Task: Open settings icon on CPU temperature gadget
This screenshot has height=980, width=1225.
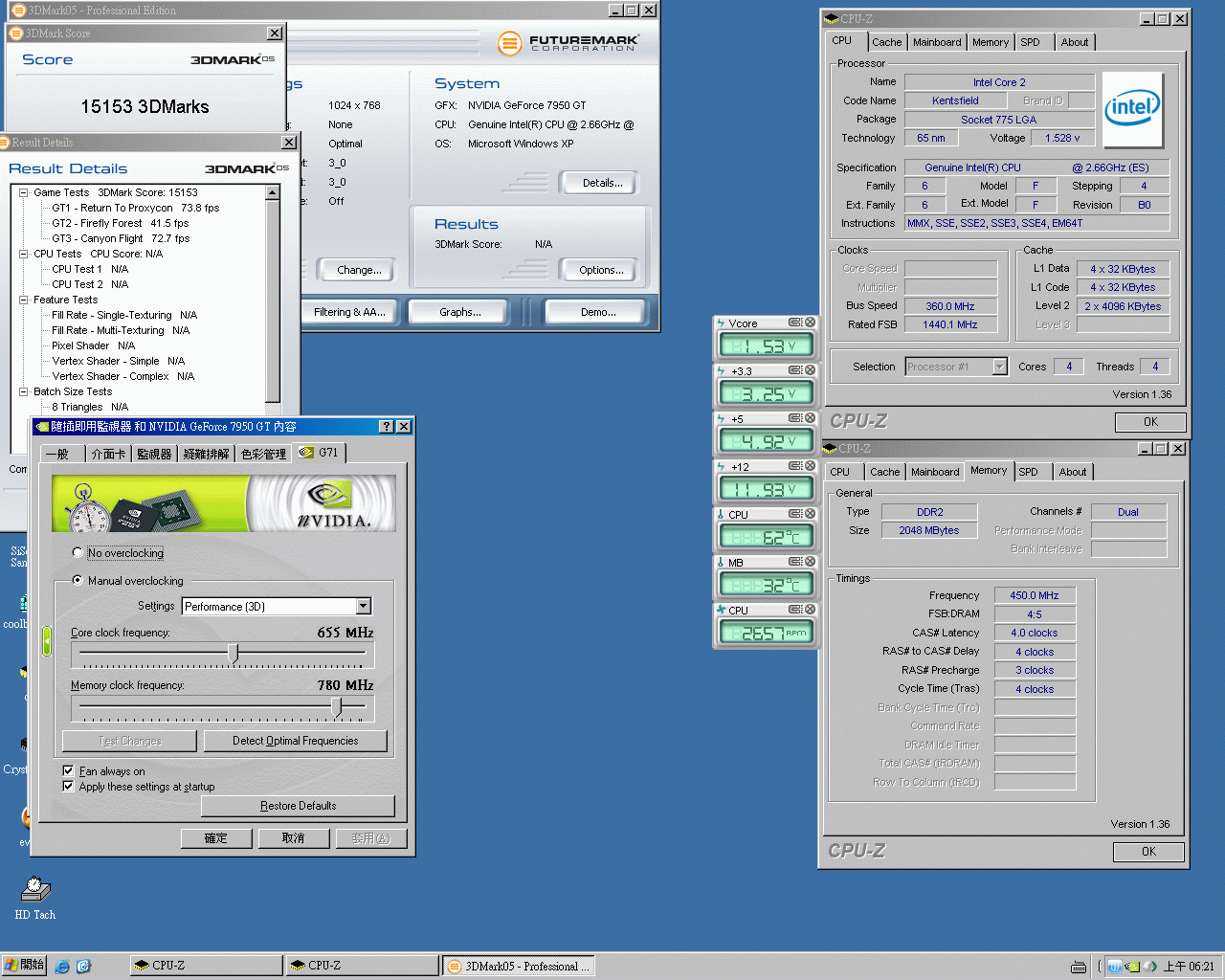Action: pyautogui.click(x=795, y=514)
